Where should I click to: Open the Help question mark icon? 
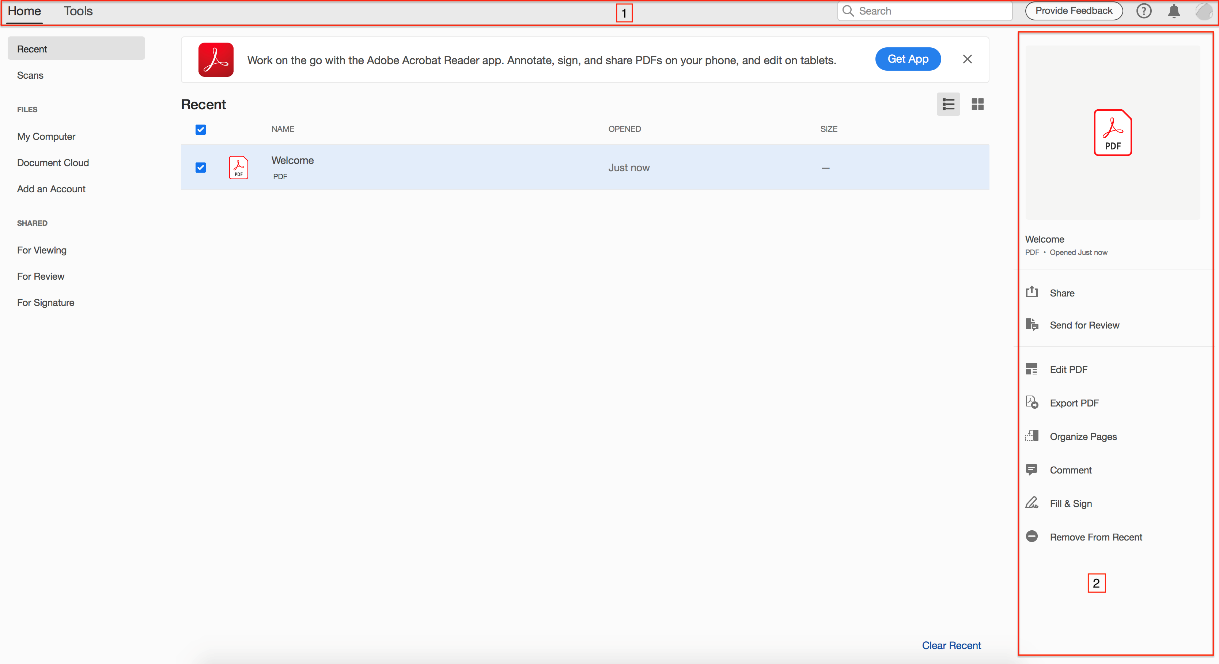(x=1144, y=11)
